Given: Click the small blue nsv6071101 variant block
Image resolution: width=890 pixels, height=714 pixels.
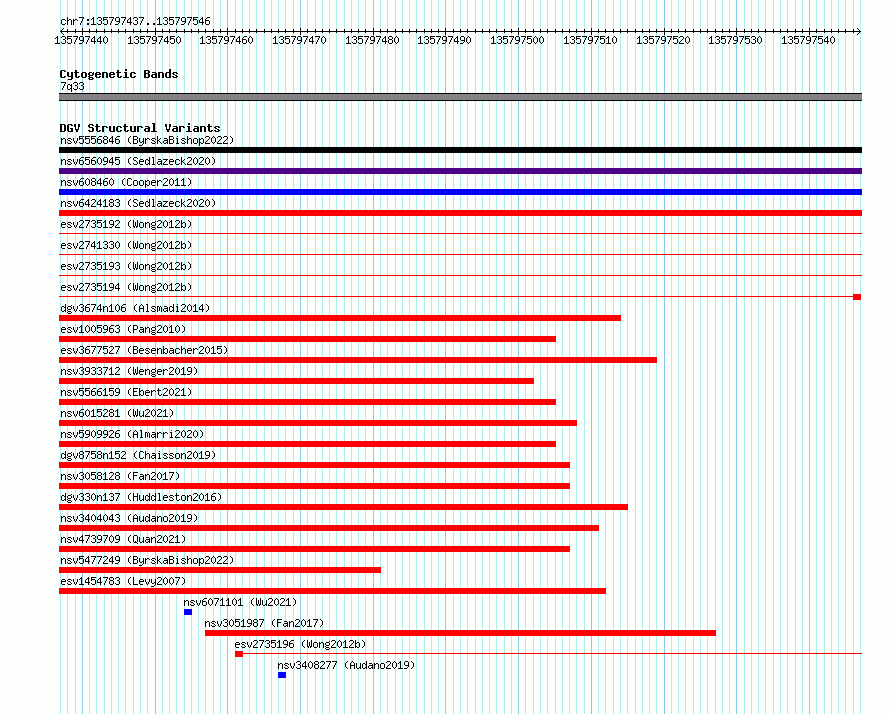Looking at the screenshot, I should click(188, 612).
